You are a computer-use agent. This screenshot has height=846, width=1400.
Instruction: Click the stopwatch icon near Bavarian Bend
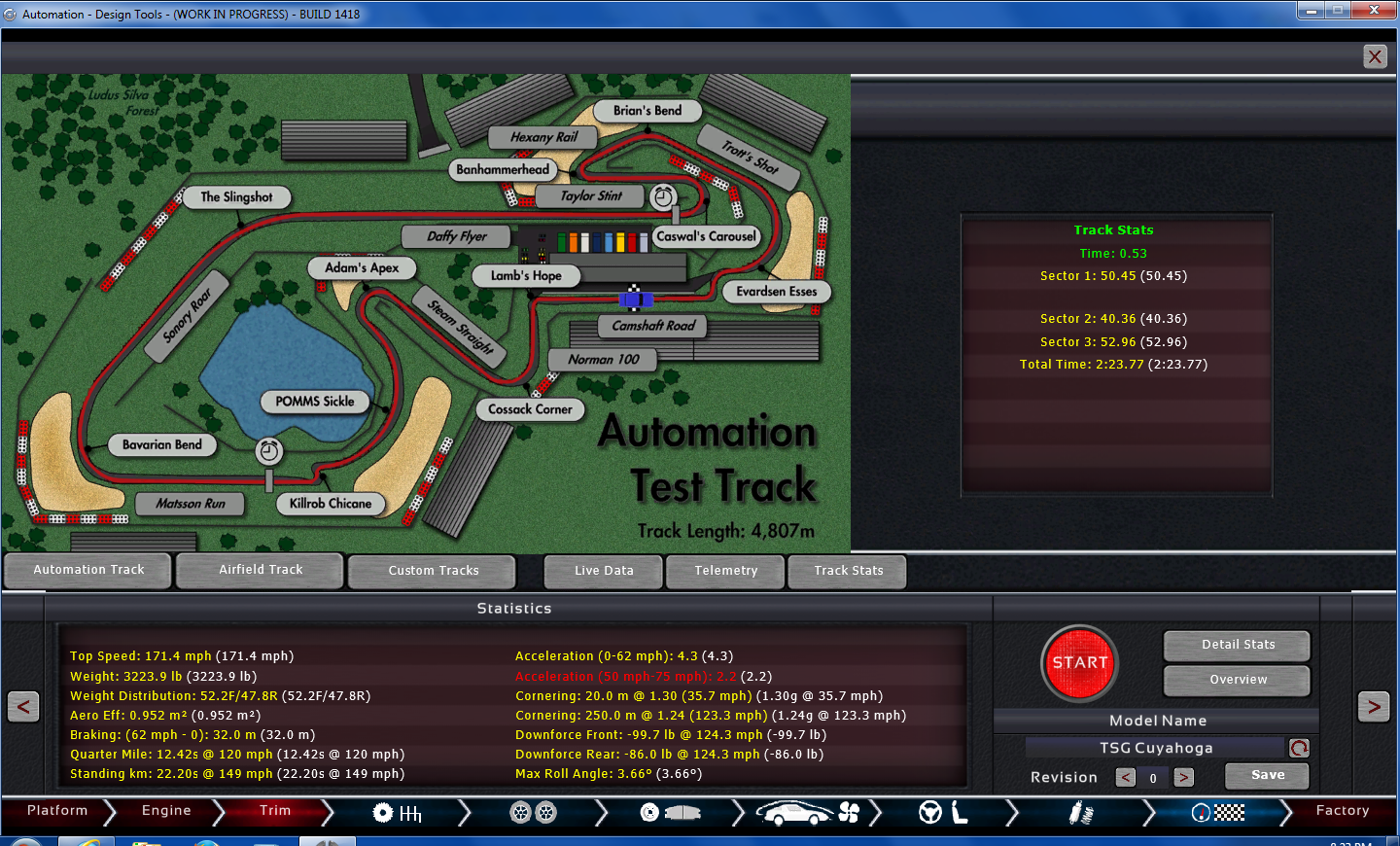269,451
